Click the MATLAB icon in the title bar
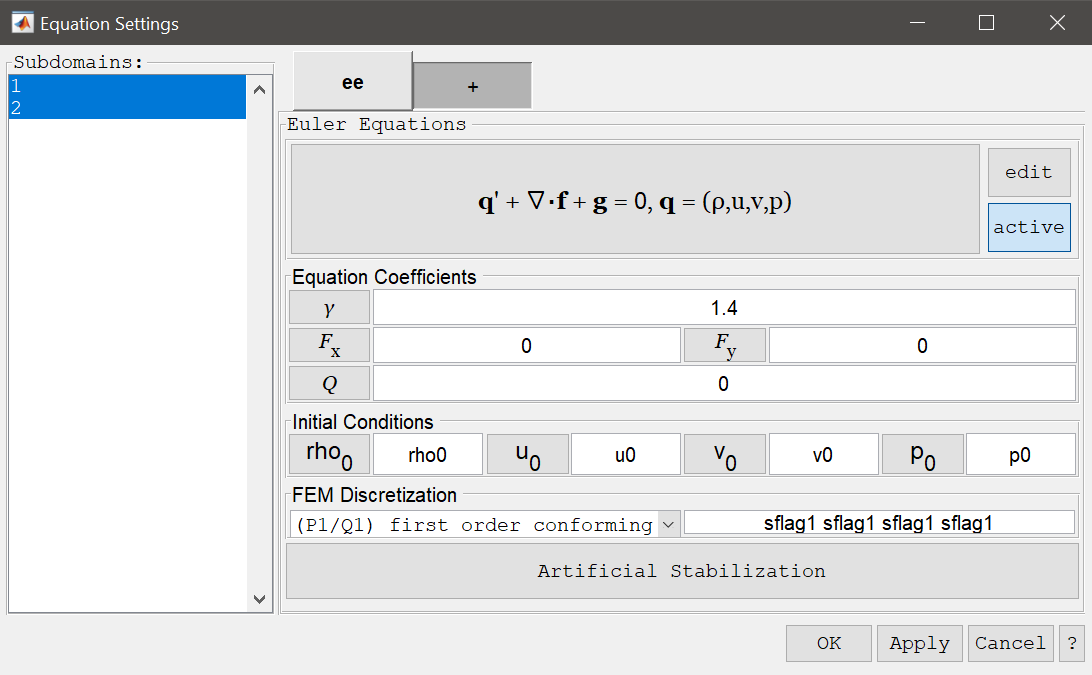This screenshot has width=1092, height=675. (22, 23)
